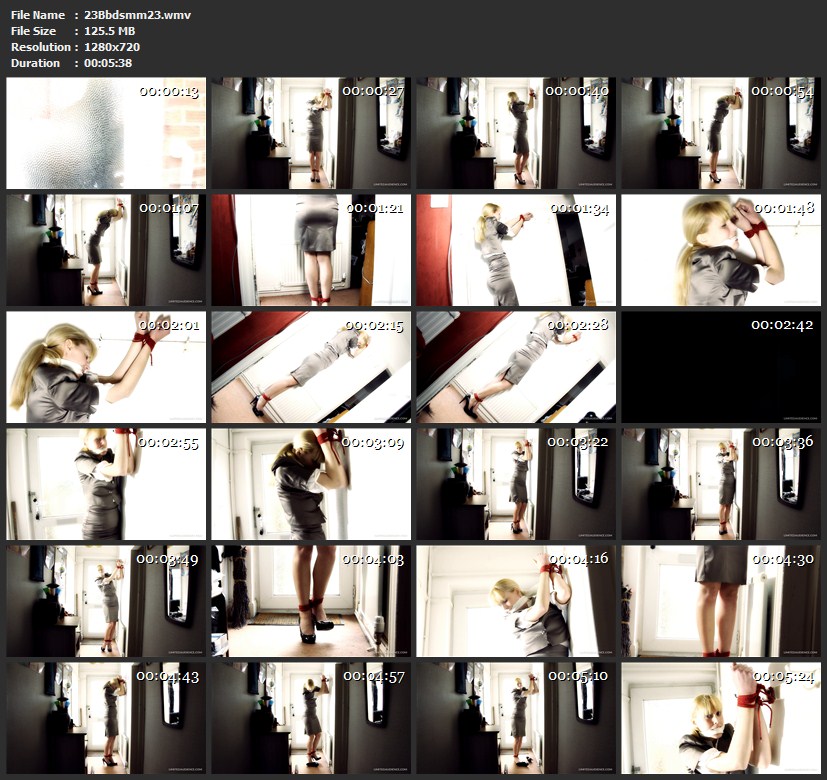Pick the 00:04:30 frame
Screen dimensions: 827x780
[x=721, y=601]
